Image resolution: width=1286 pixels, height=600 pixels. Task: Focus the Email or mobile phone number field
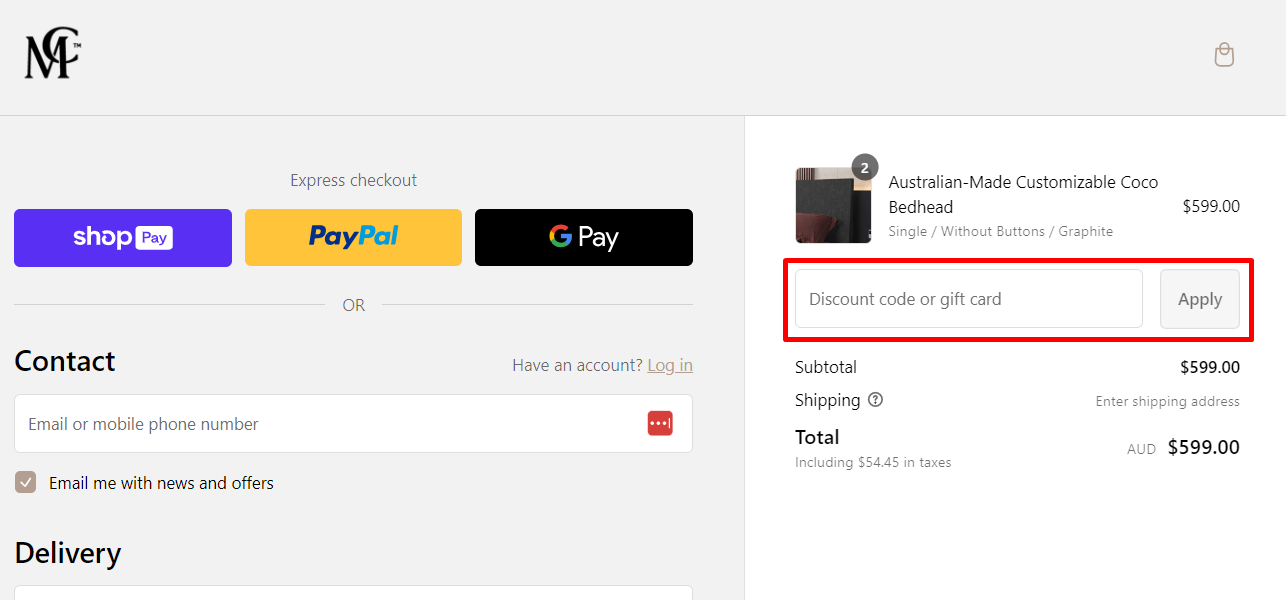click(x=353, y=424)
